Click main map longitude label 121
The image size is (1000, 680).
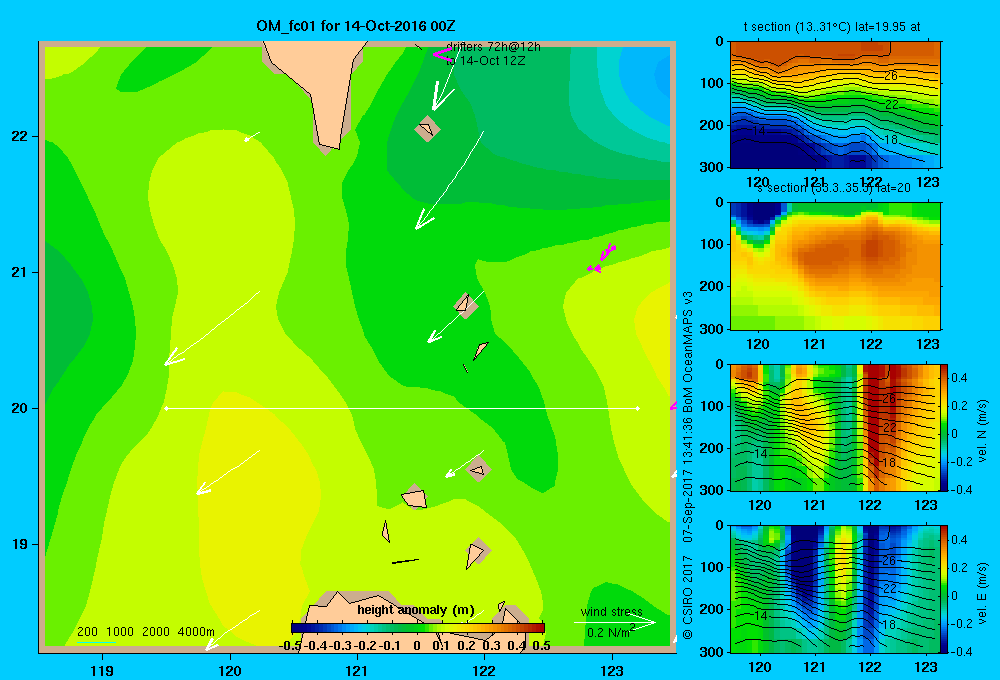[x=357, y=670]
